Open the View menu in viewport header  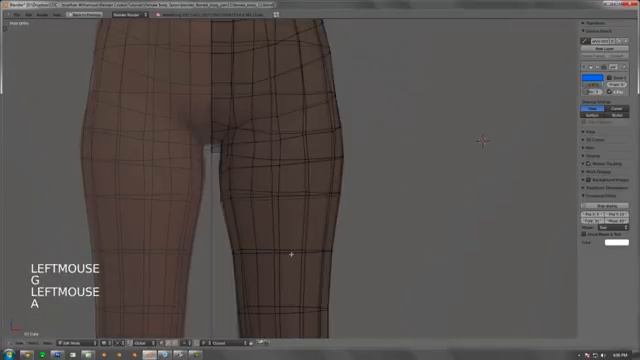click(19, 343)
